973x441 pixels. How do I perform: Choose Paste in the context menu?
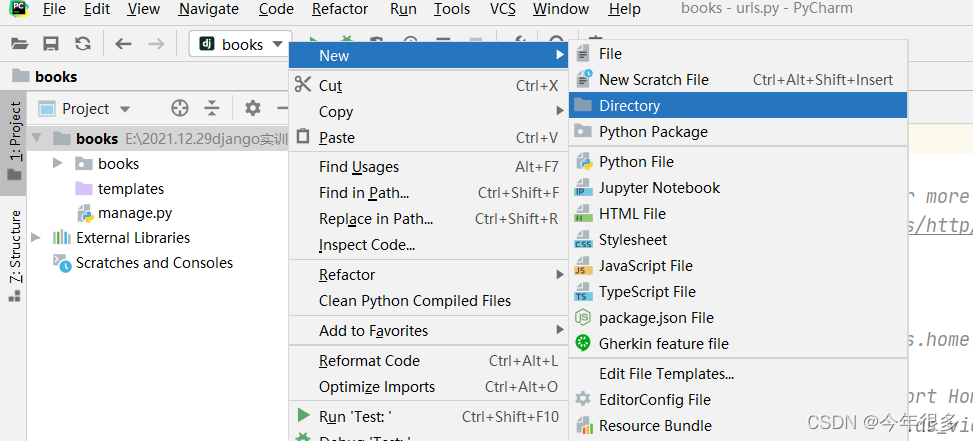coord(429,138)
